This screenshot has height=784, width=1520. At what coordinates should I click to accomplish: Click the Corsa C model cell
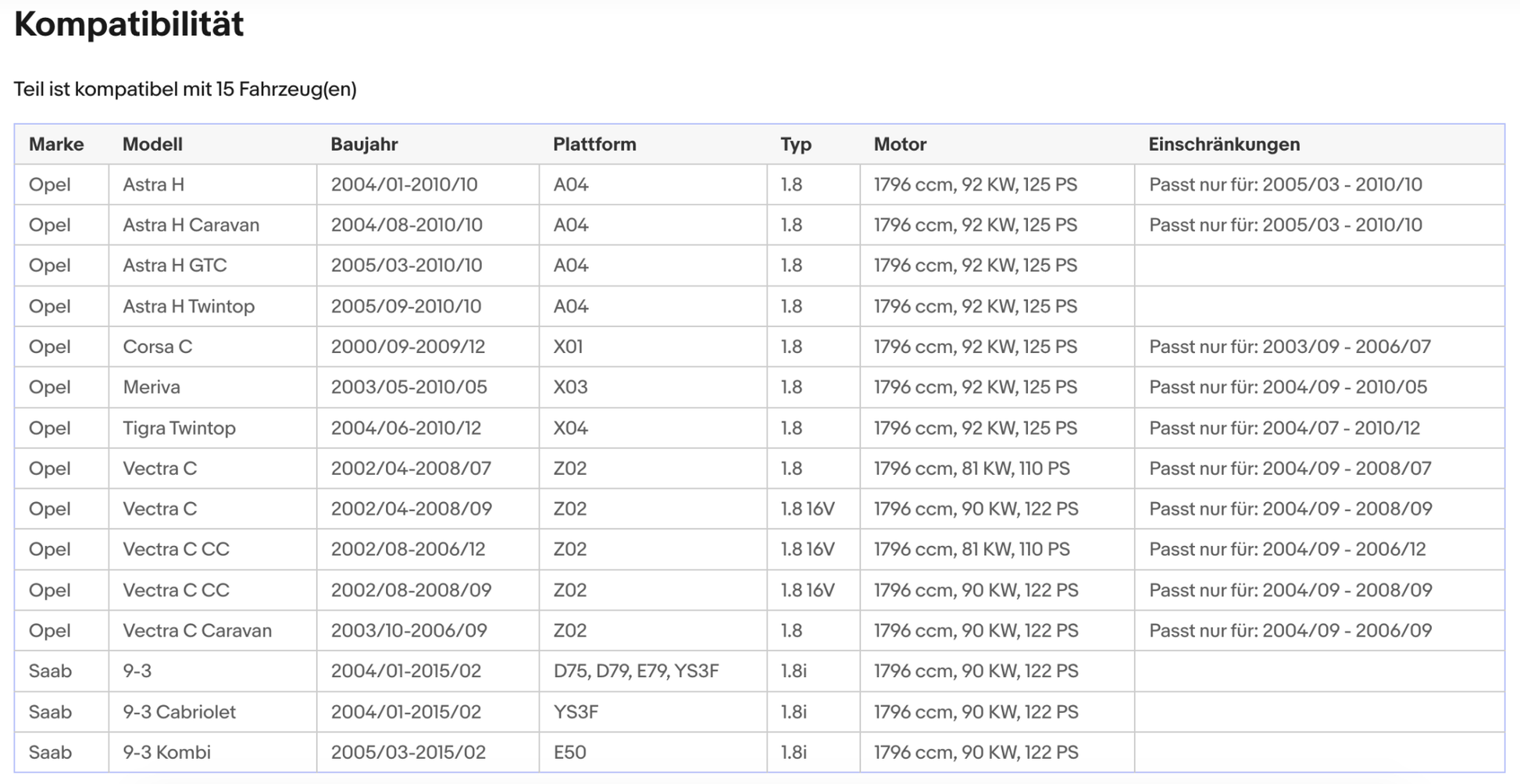coord(157,347)
